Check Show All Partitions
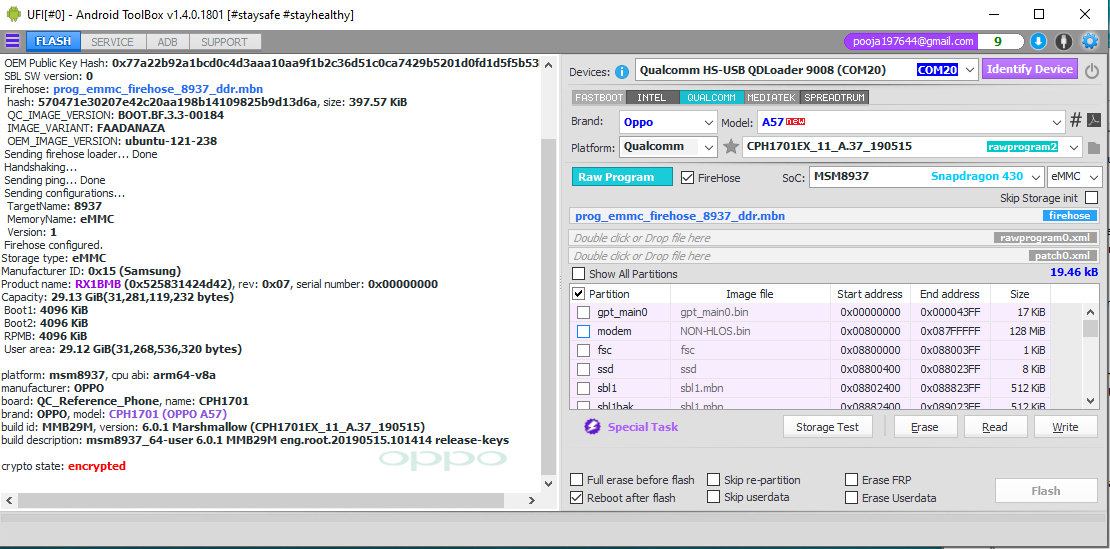1110x549 pixels. pyautogui.click(x=578, y=274)
